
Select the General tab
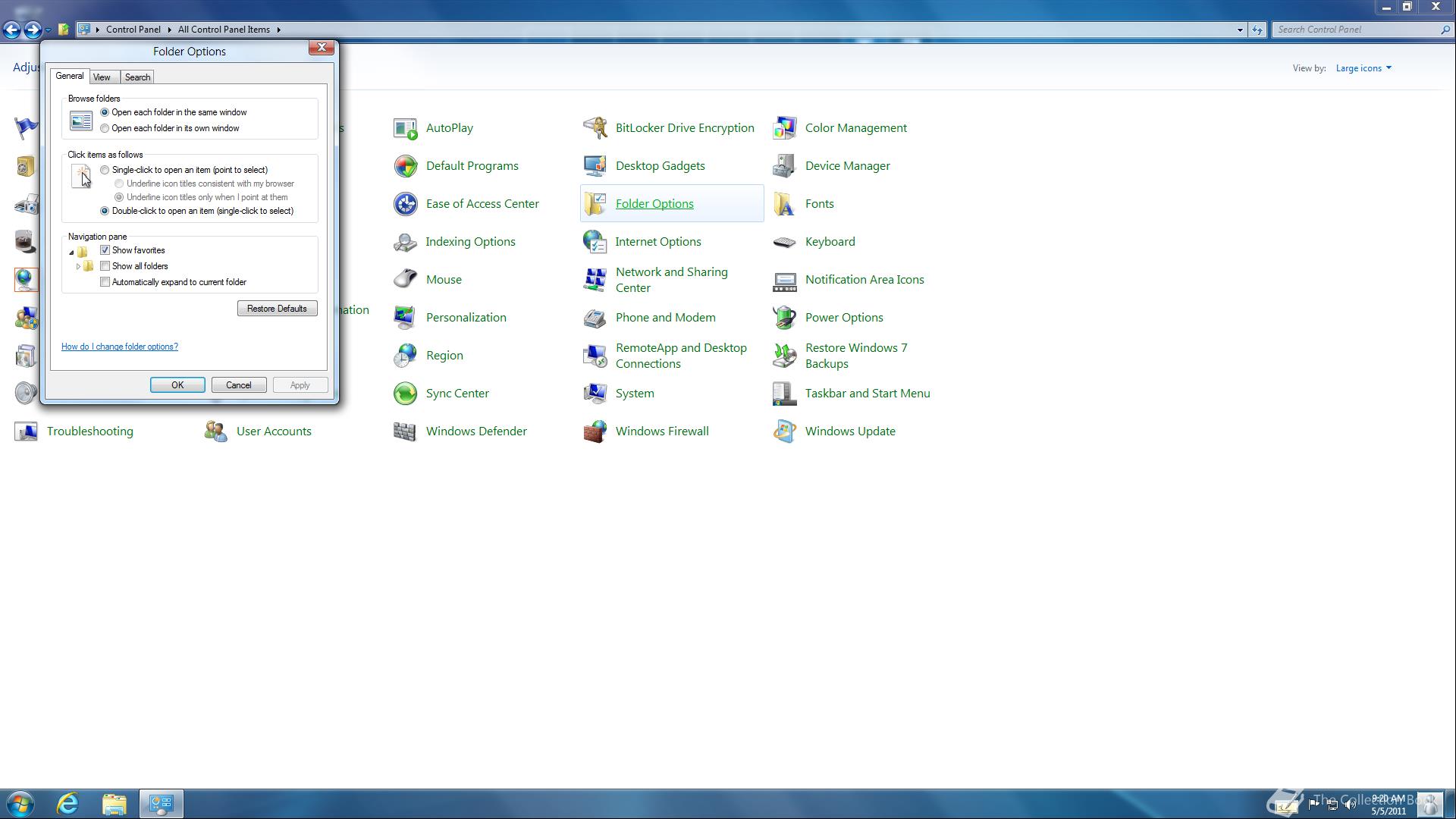click(x=70, y=76)
